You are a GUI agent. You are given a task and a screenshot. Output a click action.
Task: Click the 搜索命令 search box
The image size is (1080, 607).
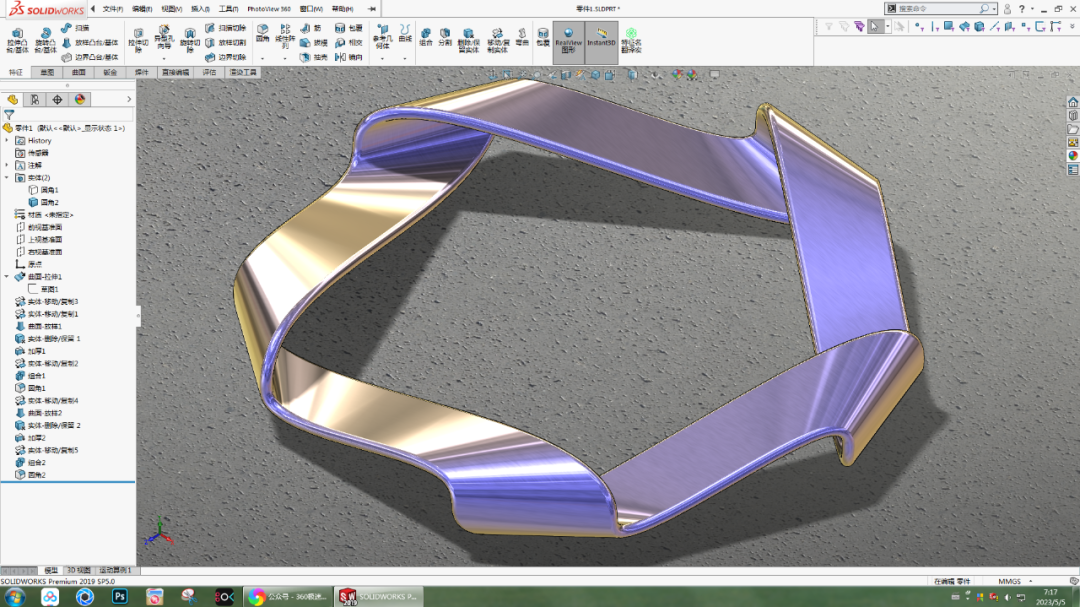coord(940,7)
